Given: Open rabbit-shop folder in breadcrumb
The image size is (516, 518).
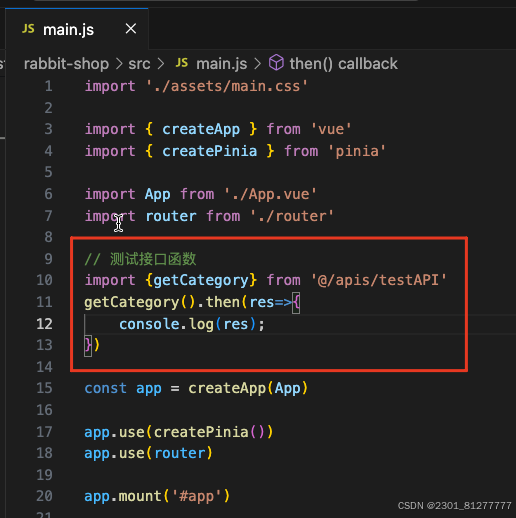Looking at the screenshot, I should [x=66, y=64].
